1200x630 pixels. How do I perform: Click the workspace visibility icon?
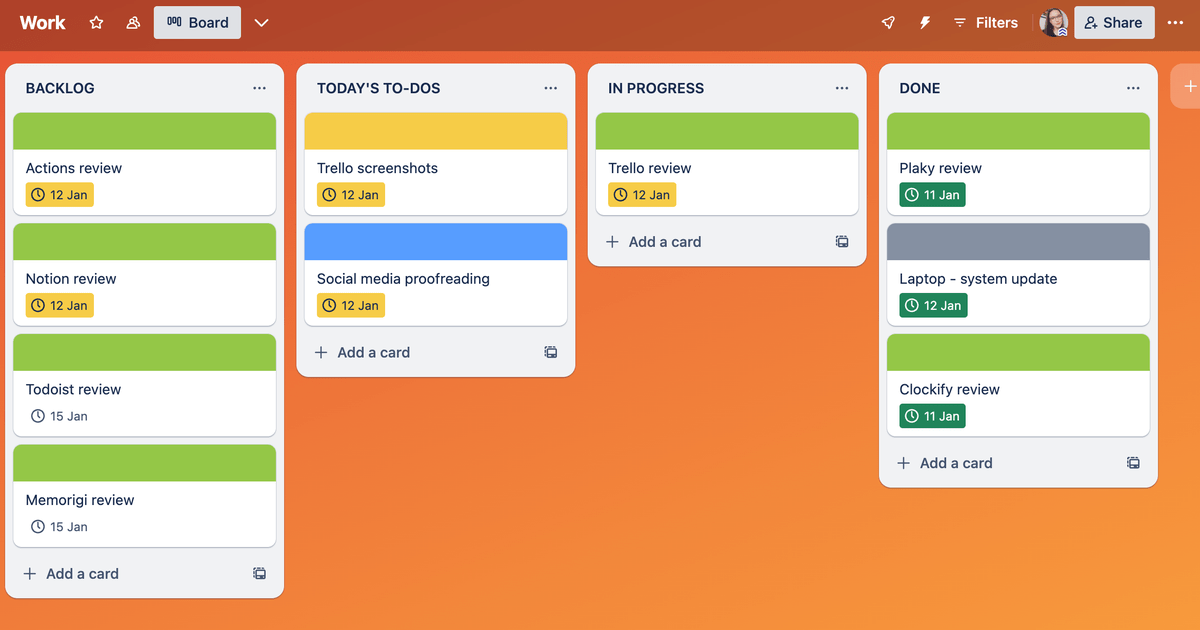point(133,23)
